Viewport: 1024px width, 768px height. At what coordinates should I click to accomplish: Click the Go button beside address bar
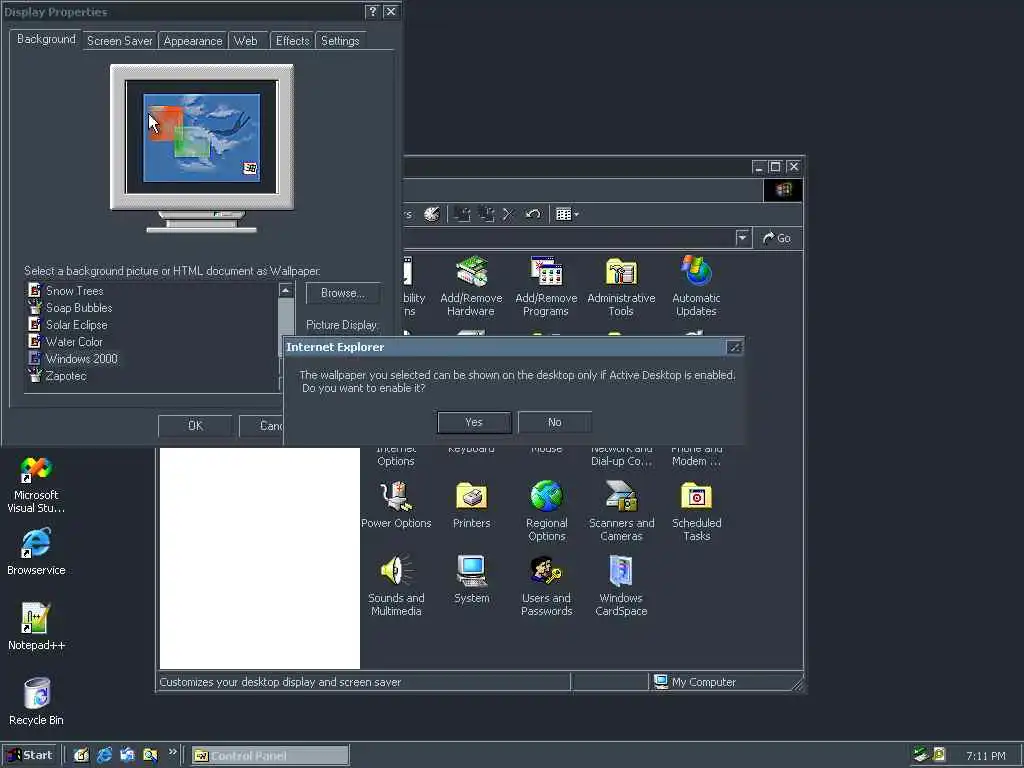point(777,238)
